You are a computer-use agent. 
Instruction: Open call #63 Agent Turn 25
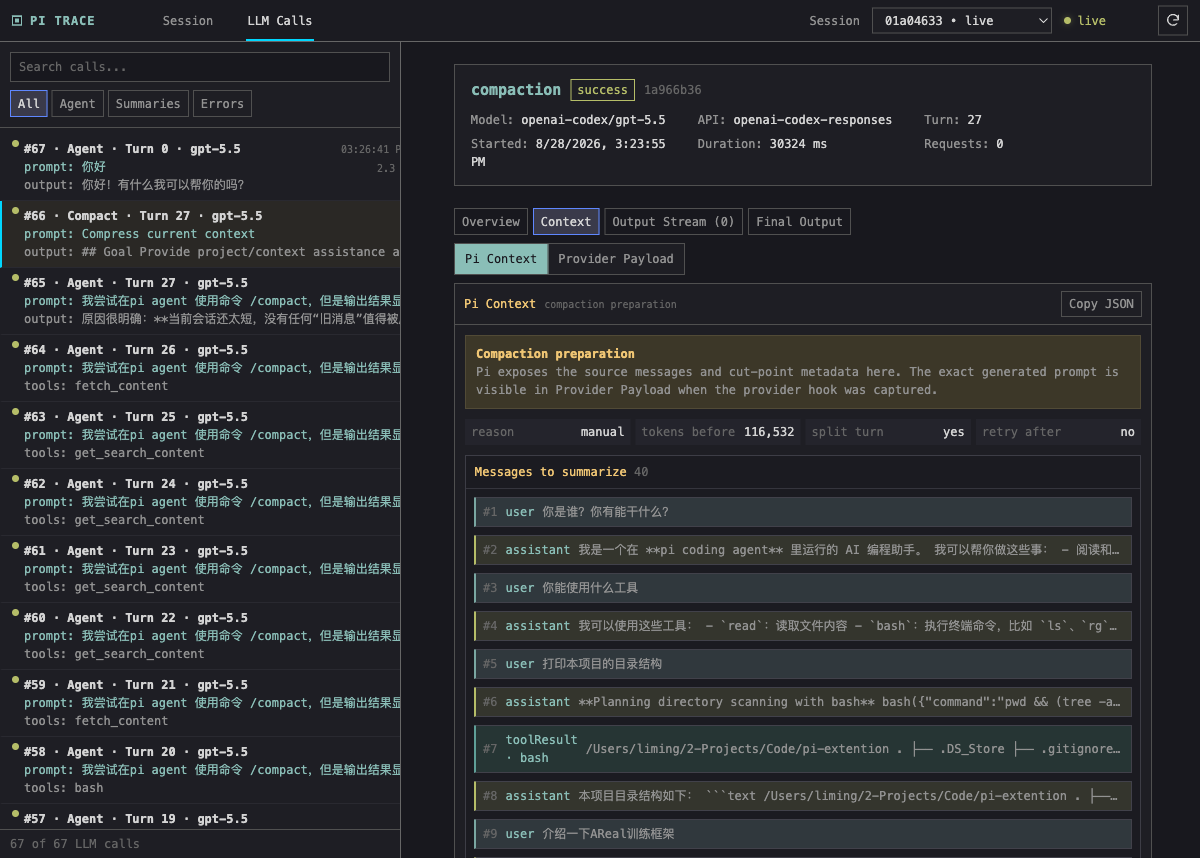(200, 435)
